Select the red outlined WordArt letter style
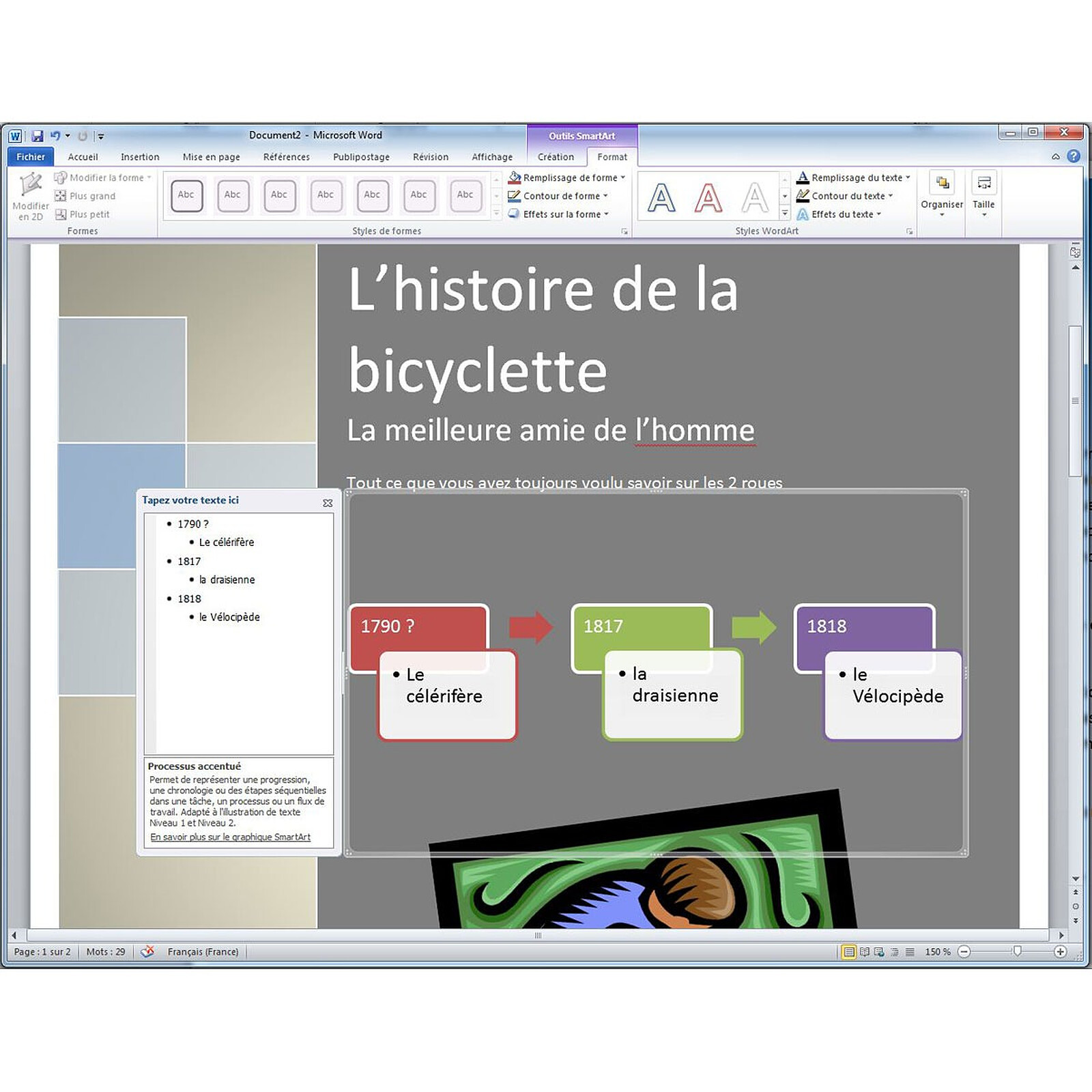Viewport: 1092px width, 1092px height. pyautogui.click(x=708, y=198)
